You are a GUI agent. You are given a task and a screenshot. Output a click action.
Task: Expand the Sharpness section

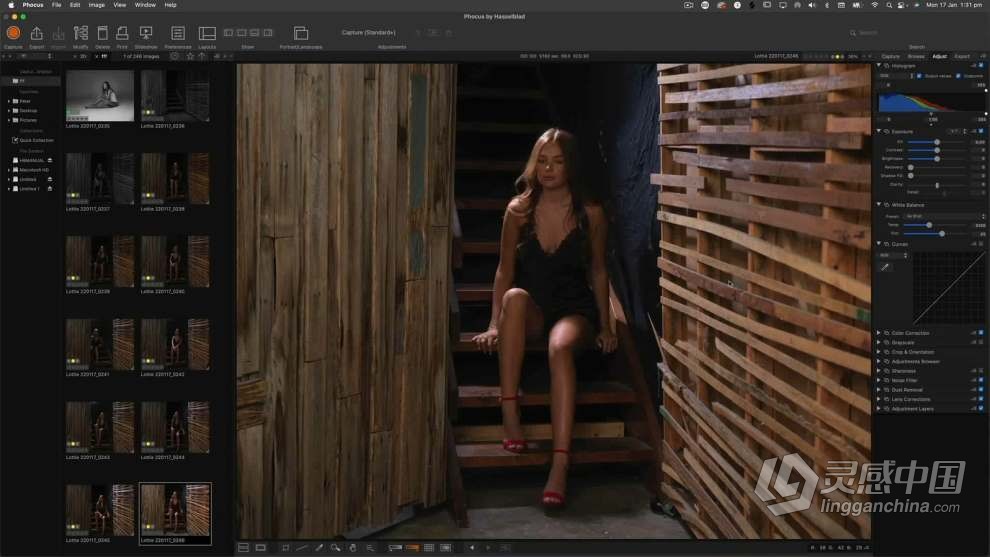pos(879,371)
